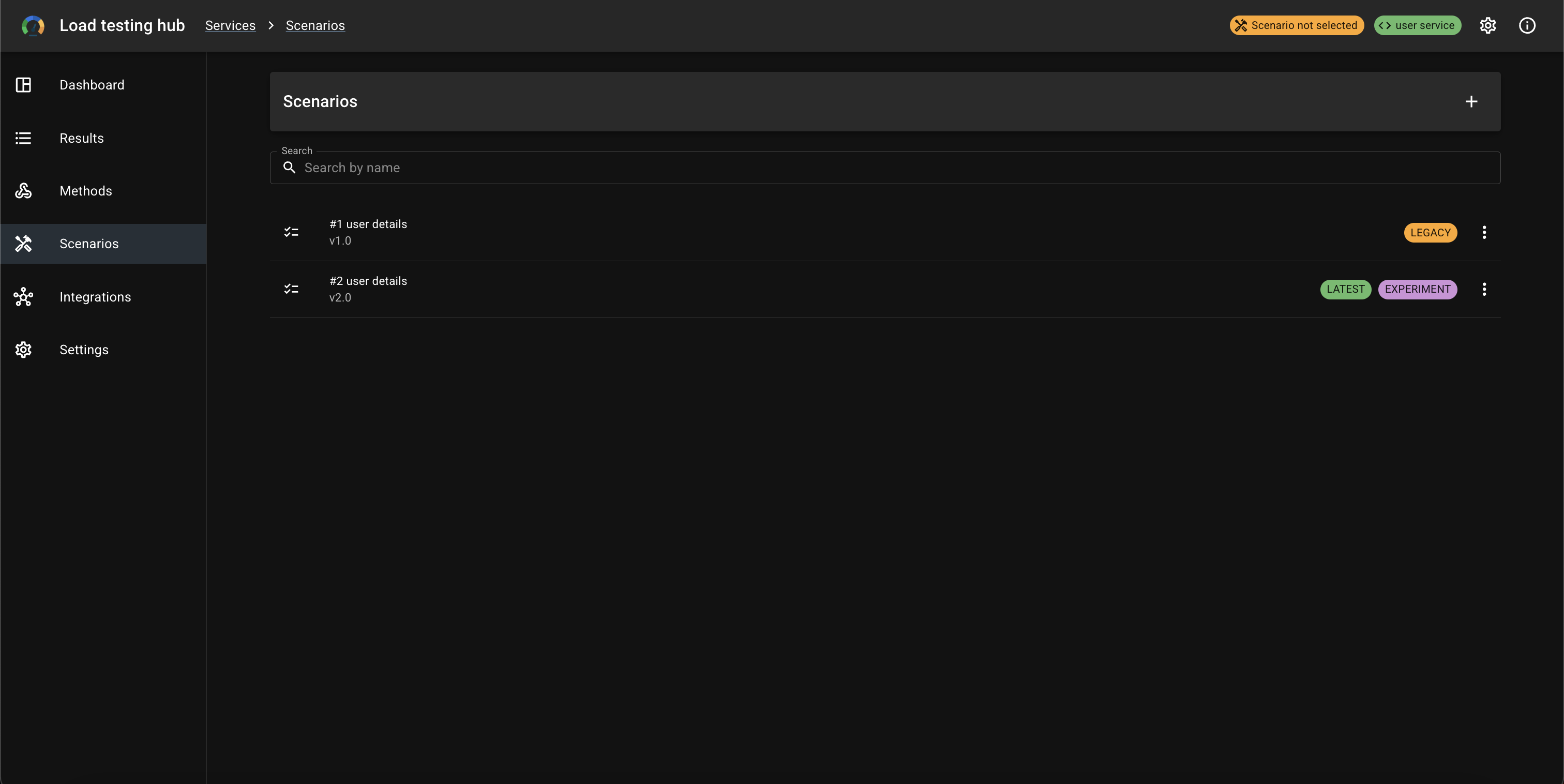Follow the Services breadcrumb link

click(x=230, y=25)
